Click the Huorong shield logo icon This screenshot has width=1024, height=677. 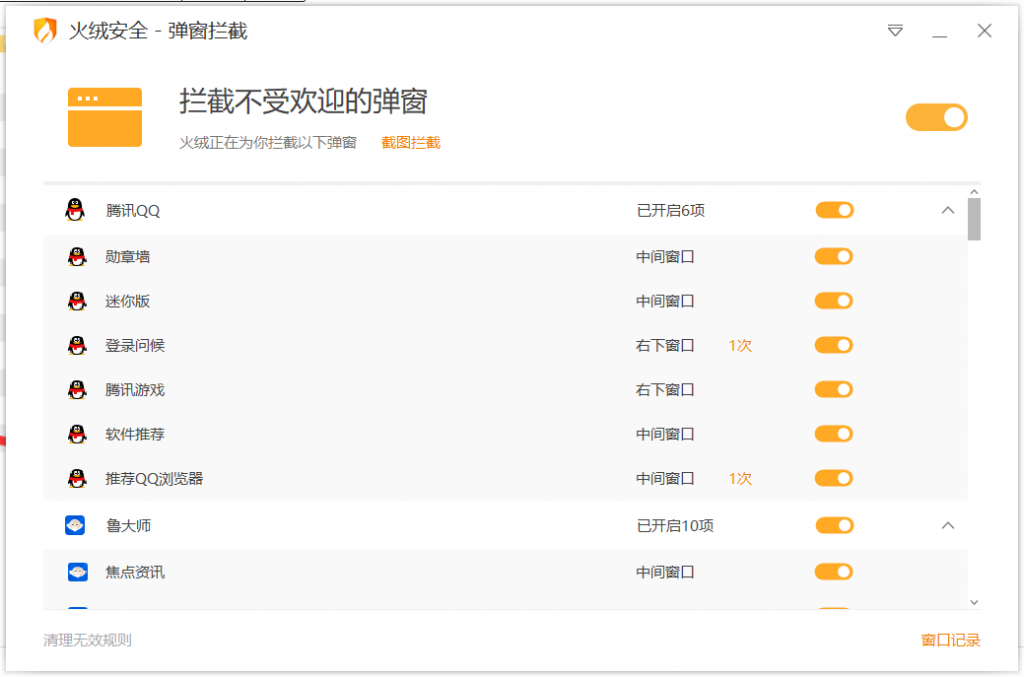(45, 31)
